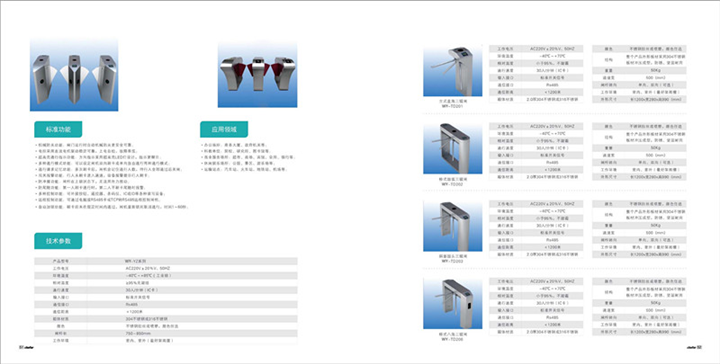Screen dimensions: 720x364
Task: Select the WY-TD203 turnstile product image
Action: click(453, 226)
